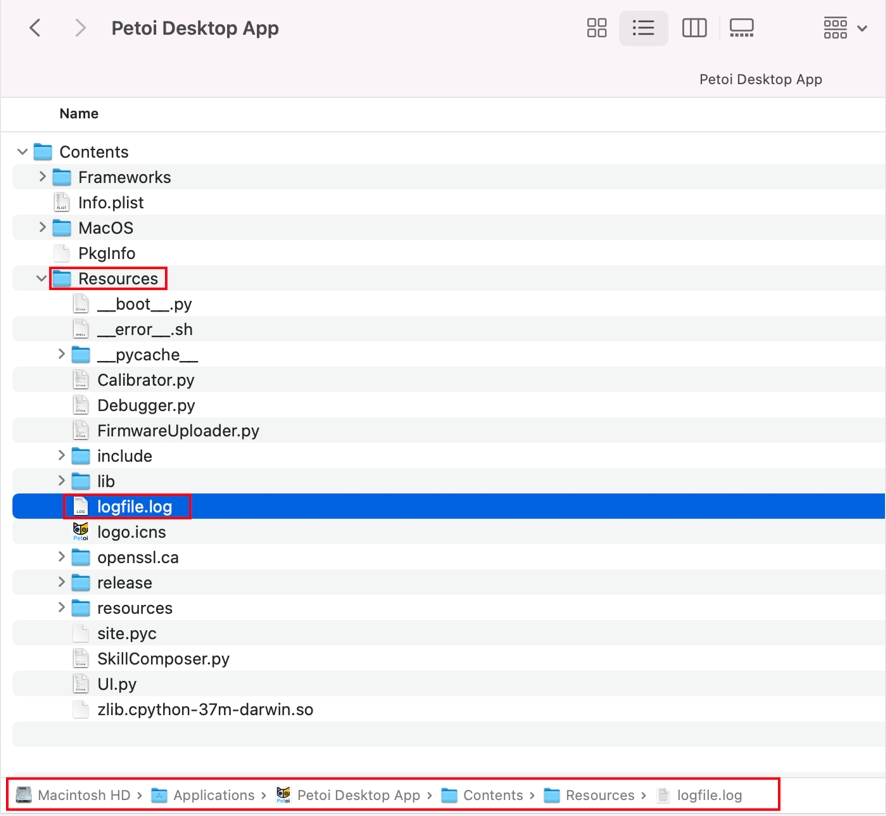Image resolution: width=886 pixels, height=816 pixels.
Task: Expand the Frameworks folder
Action: pyautogui.click(x=42, y=177)
